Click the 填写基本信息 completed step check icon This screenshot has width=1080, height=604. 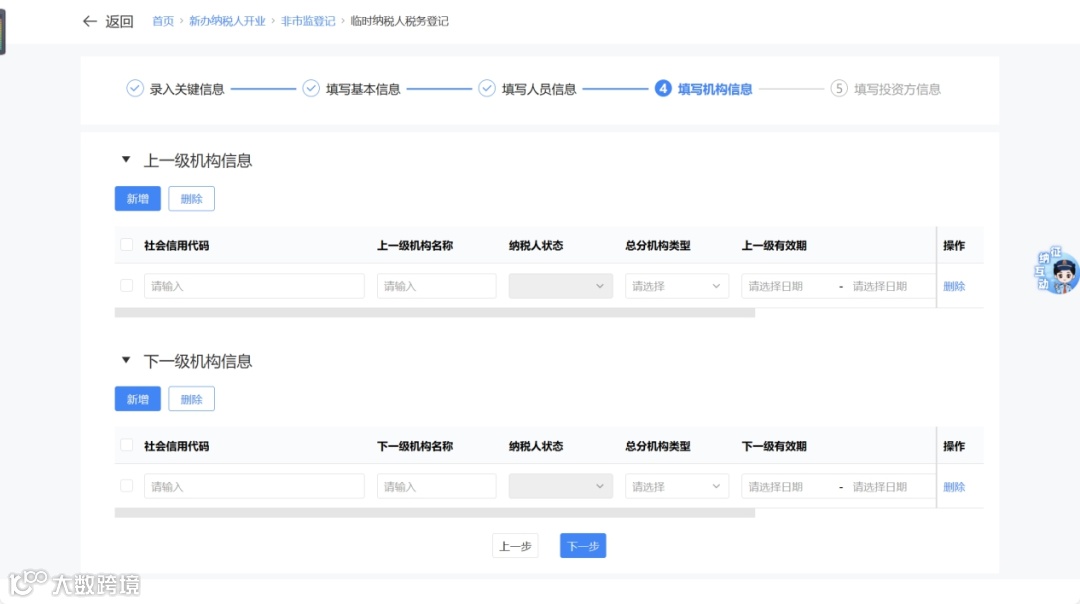coord(311,88)
